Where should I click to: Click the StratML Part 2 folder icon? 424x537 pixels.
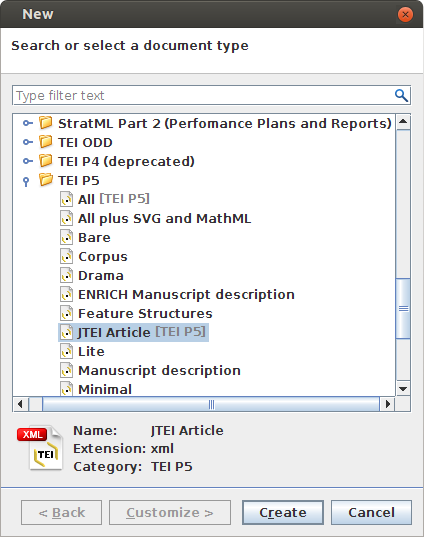point(46,123)
